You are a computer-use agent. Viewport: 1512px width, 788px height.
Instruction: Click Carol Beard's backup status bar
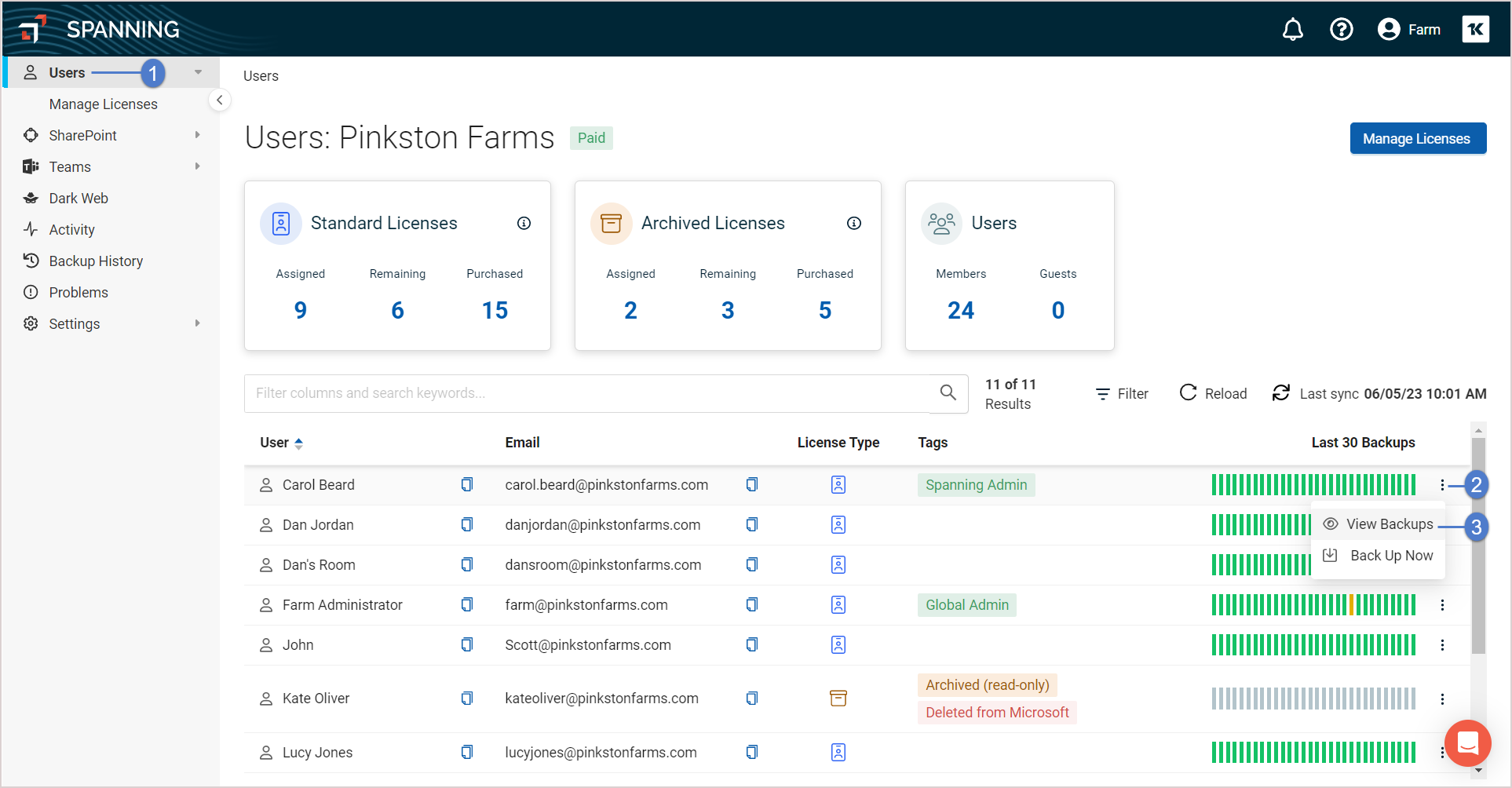[x=1313, y=485]
